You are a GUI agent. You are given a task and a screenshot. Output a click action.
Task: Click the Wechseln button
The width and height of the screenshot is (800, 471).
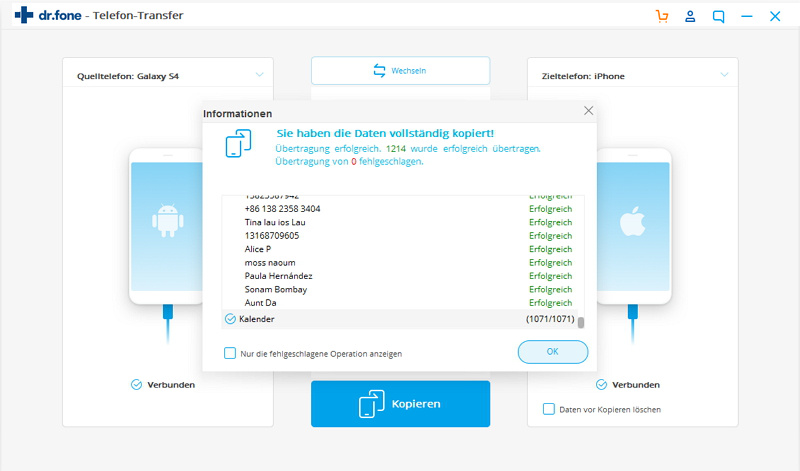(x=401, y=70)
